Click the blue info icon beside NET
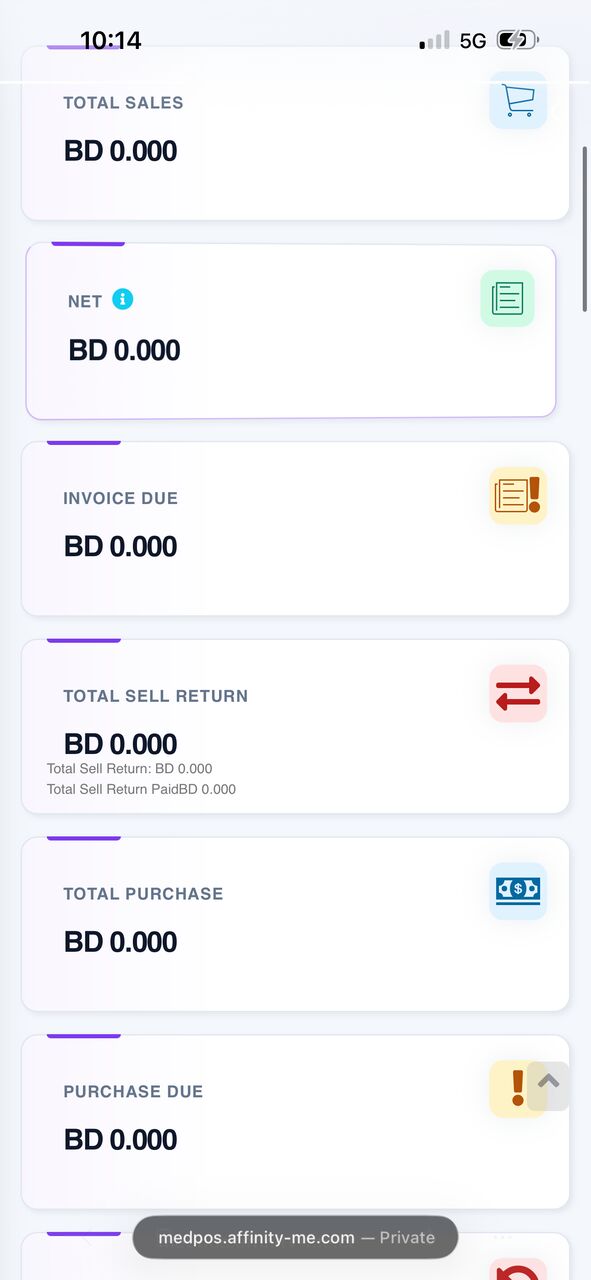This screenshot has height=1280, width=591. [x=122, y=299]
